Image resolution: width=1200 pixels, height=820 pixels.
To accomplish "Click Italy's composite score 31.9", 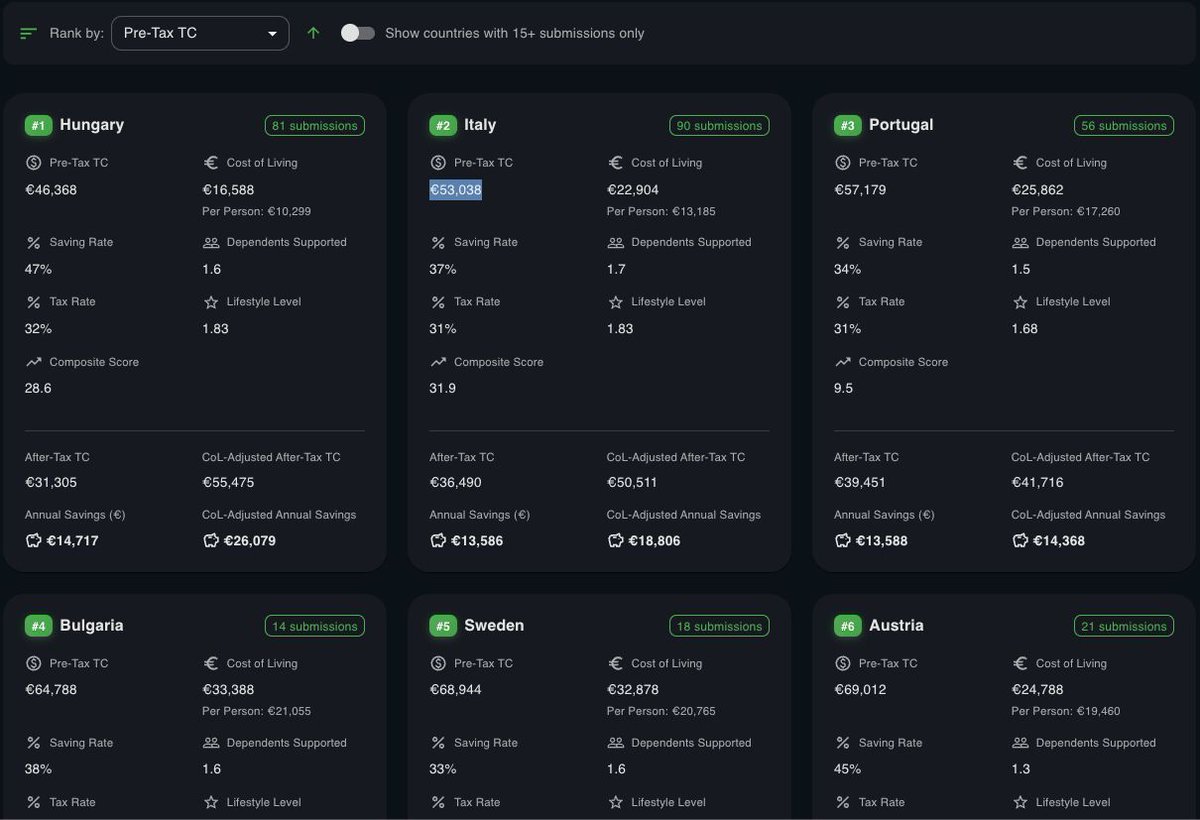I will tap(443, 388).
